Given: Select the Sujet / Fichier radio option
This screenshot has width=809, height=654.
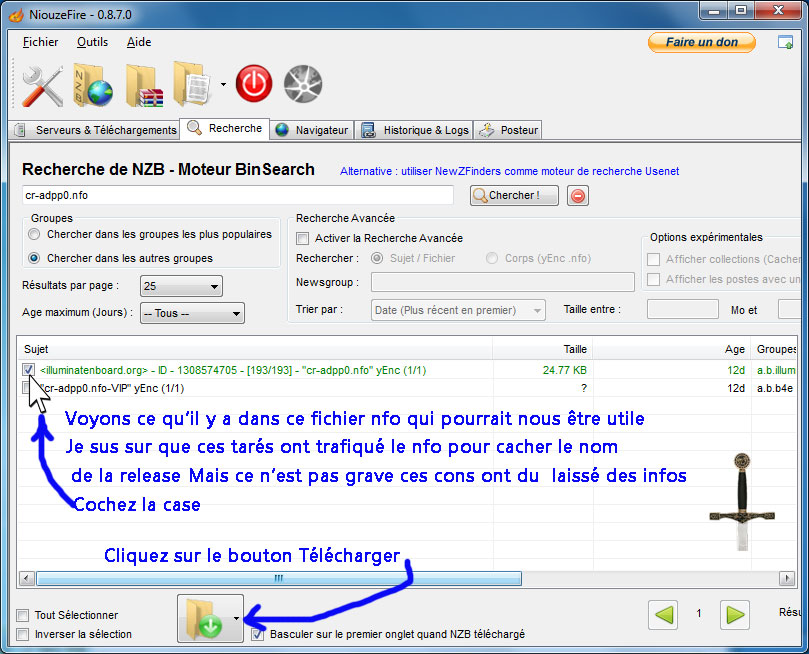Looking at the screenshot, I should (x=377, y=258).
